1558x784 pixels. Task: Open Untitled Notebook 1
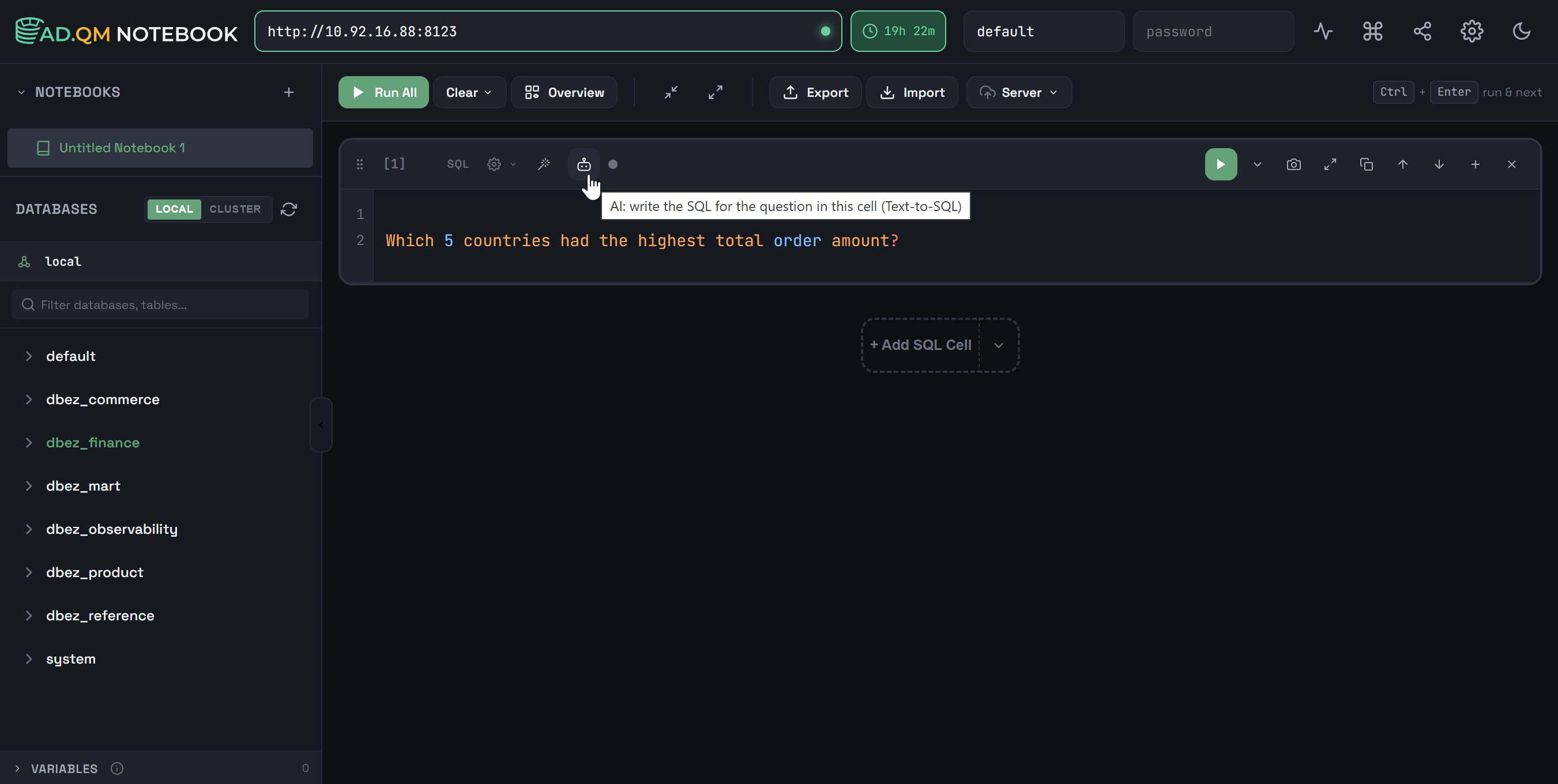click(x=160, y=148)
